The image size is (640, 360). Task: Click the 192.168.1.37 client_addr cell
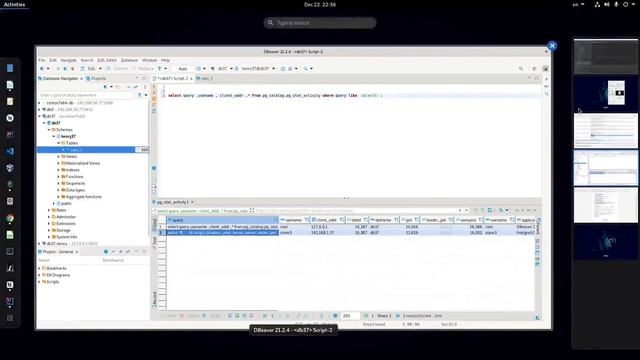(x=328, y=233)
